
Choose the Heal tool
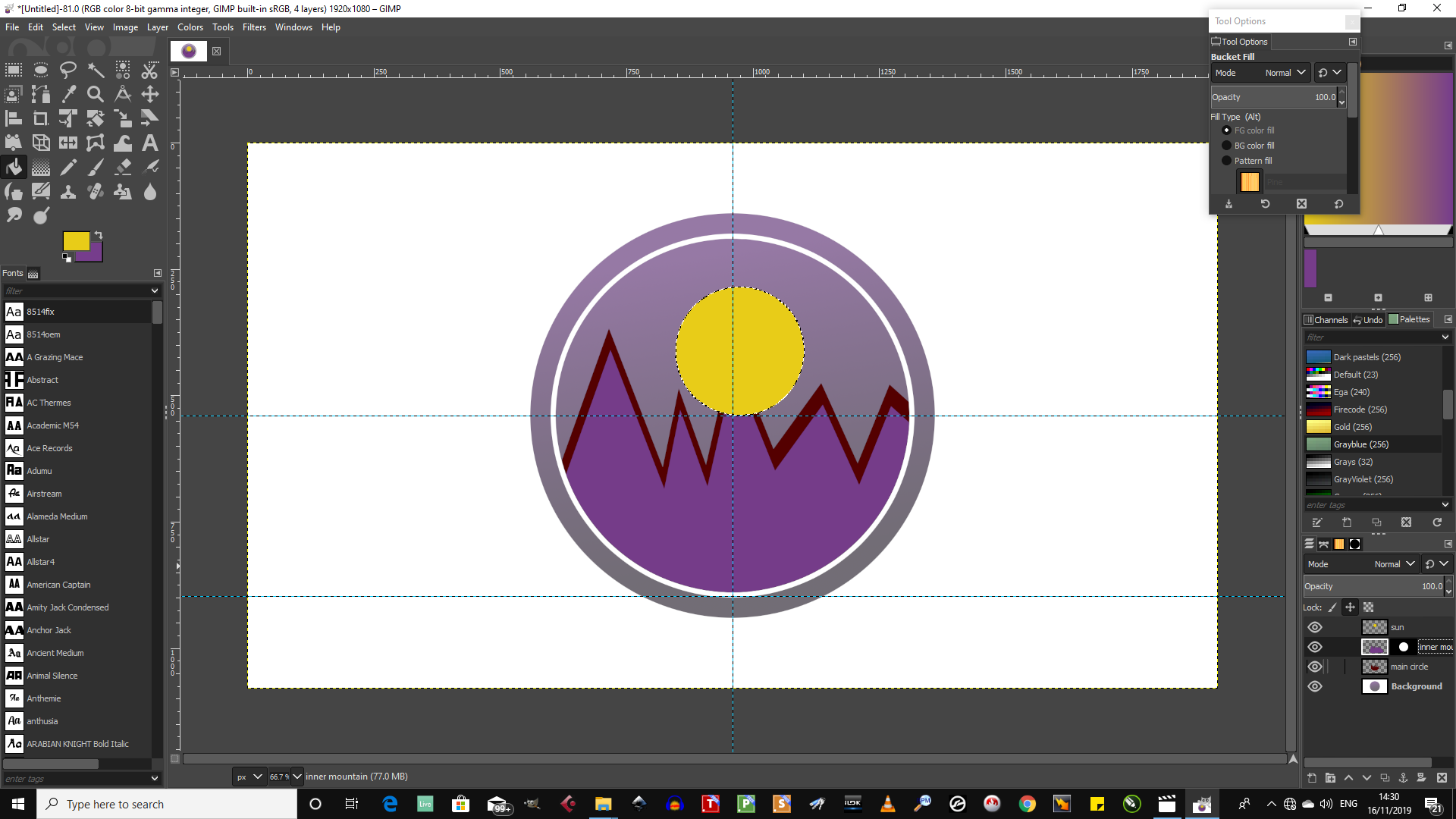pos(96,192)
